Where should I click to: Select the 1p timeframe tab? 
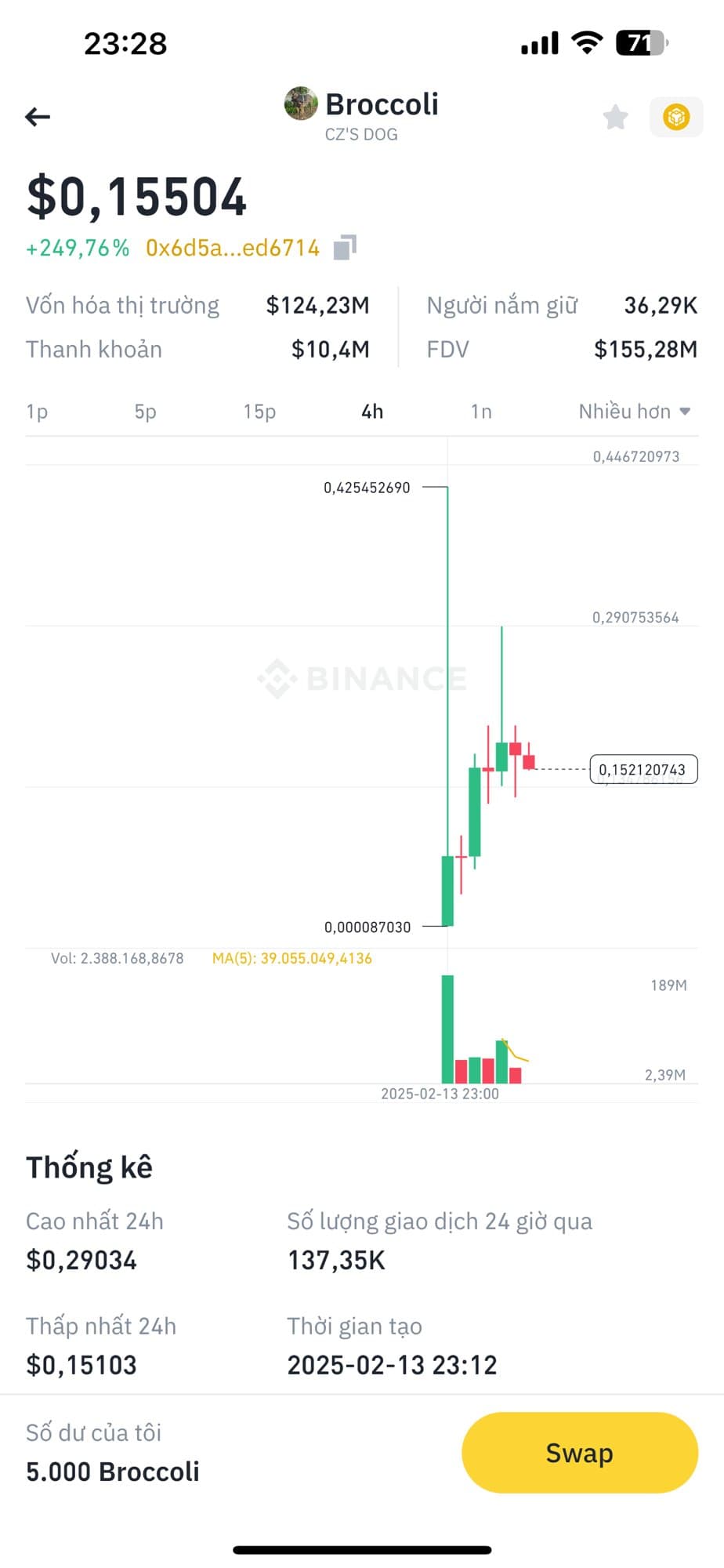coord(37,412)
